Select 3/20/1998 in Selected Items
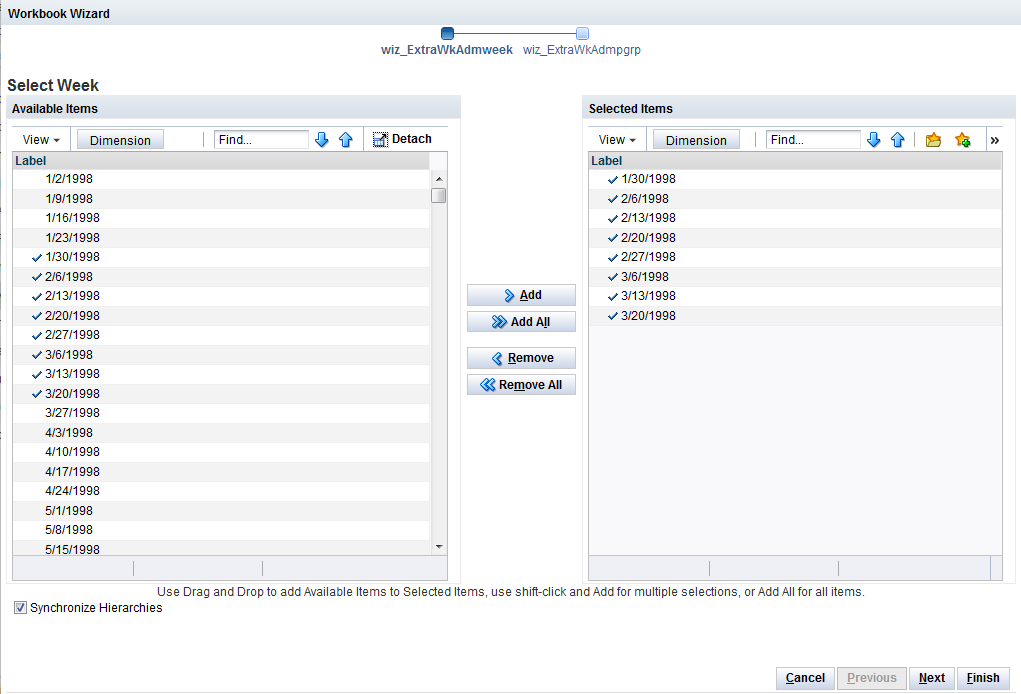 (795, 316)
